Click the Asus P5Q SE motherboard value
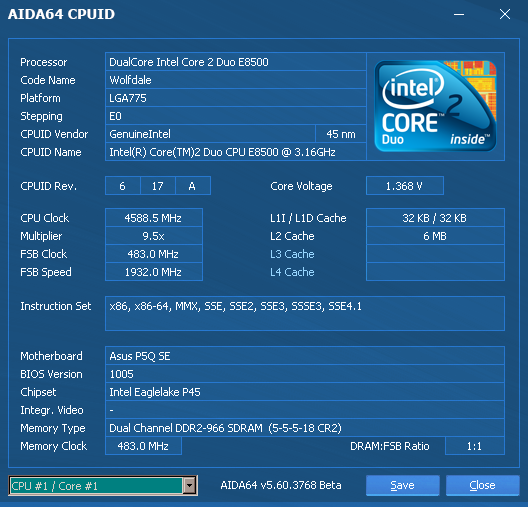The height and width of the screenshot is (507, 528). [x=305, y=356]
